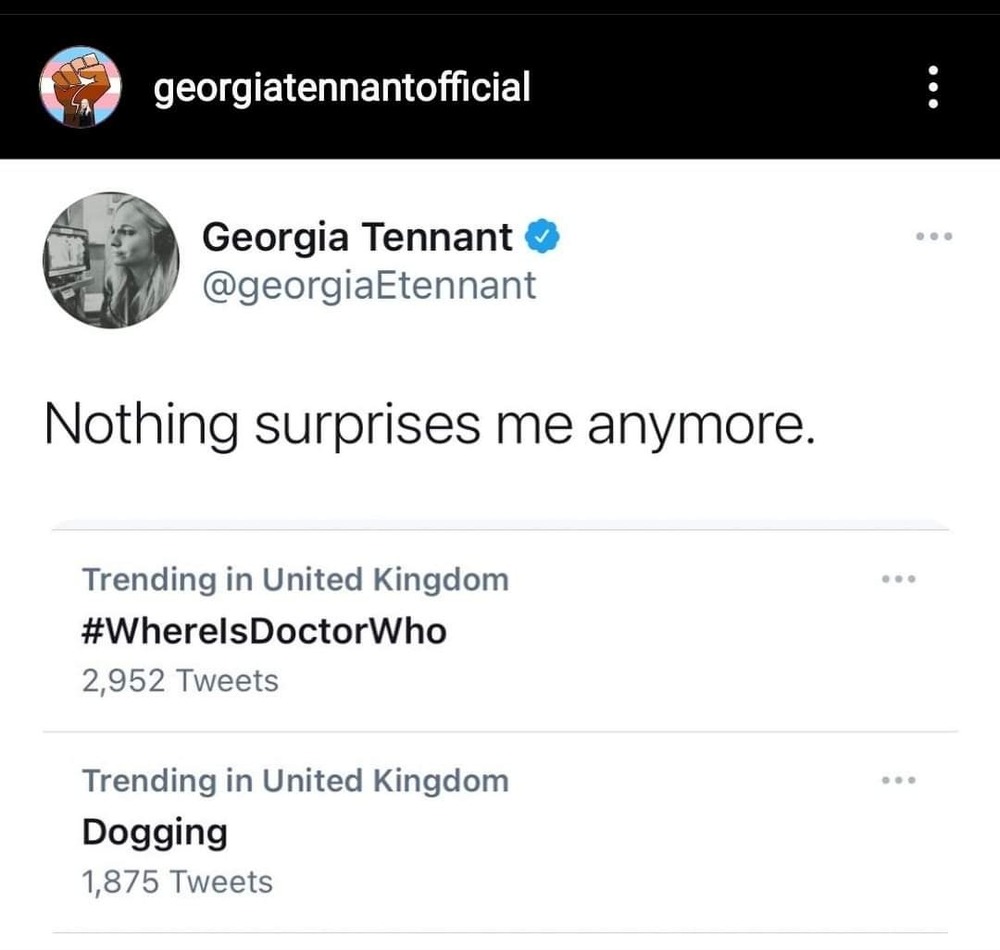The image size is (1000, 950).
Task: Open the georgiatennantofficial Instagram username
Action: coord(342,88)
